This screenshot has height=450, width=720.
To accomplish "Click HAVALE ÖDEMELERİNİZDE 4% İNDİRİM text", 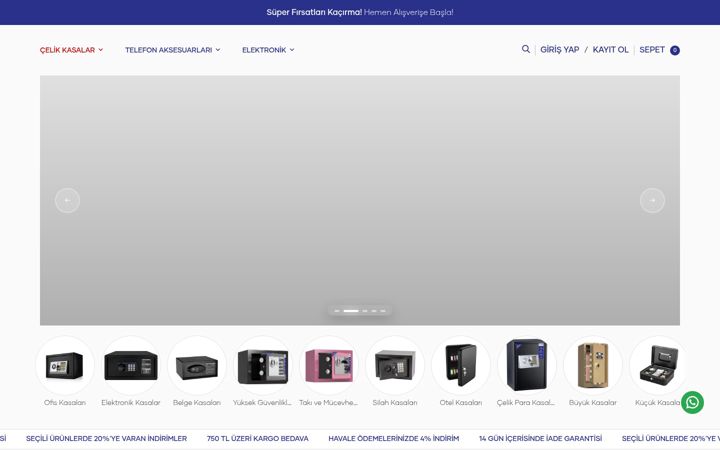I will tap(394, 439).
